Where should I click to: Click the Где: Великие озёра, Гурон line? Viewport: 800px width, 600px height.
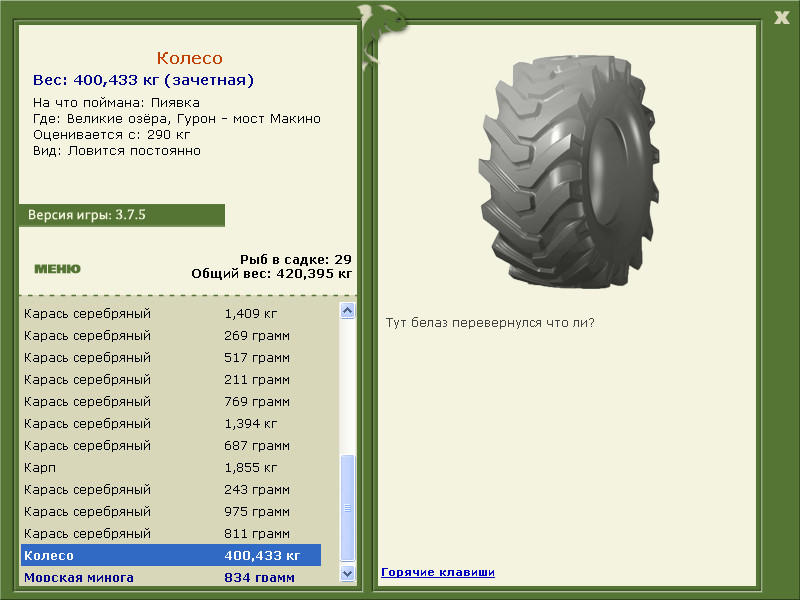pos(177,119)
